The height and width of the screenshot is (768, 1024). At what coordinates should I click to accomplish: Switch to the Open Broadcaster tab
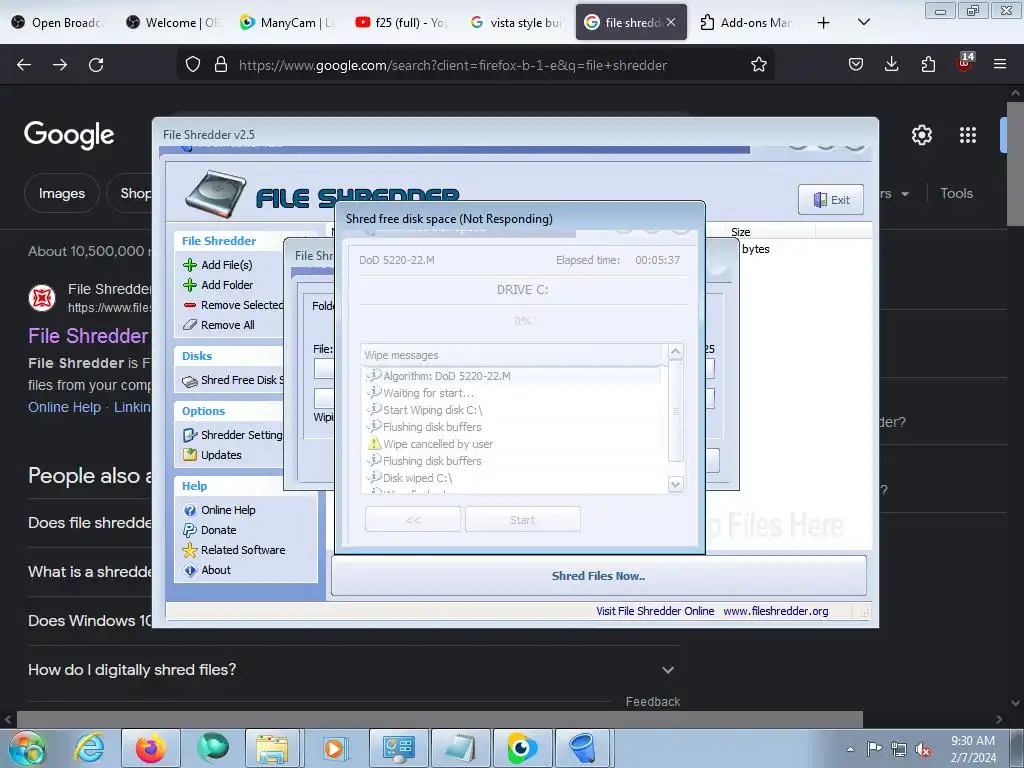(x=58, y=23)
